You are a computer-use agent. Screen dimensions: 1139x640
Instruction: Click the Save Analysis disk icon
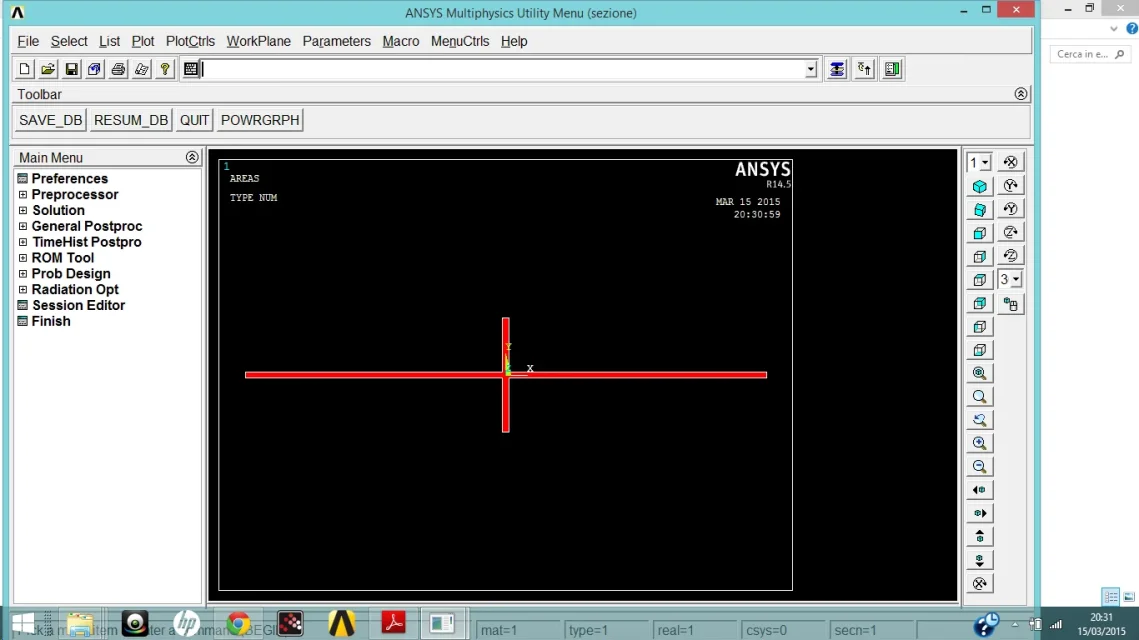tap(71, 69)
